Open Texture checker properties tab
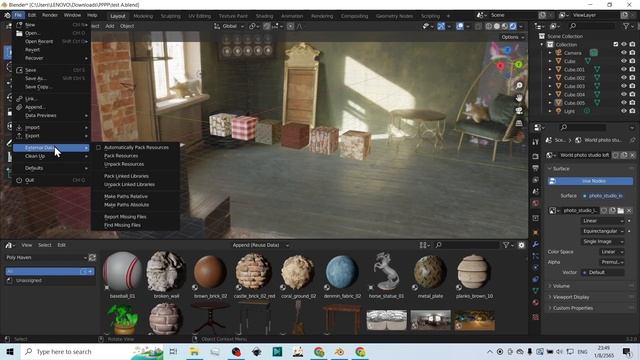 pyautogui.click(x=536, y=317)
